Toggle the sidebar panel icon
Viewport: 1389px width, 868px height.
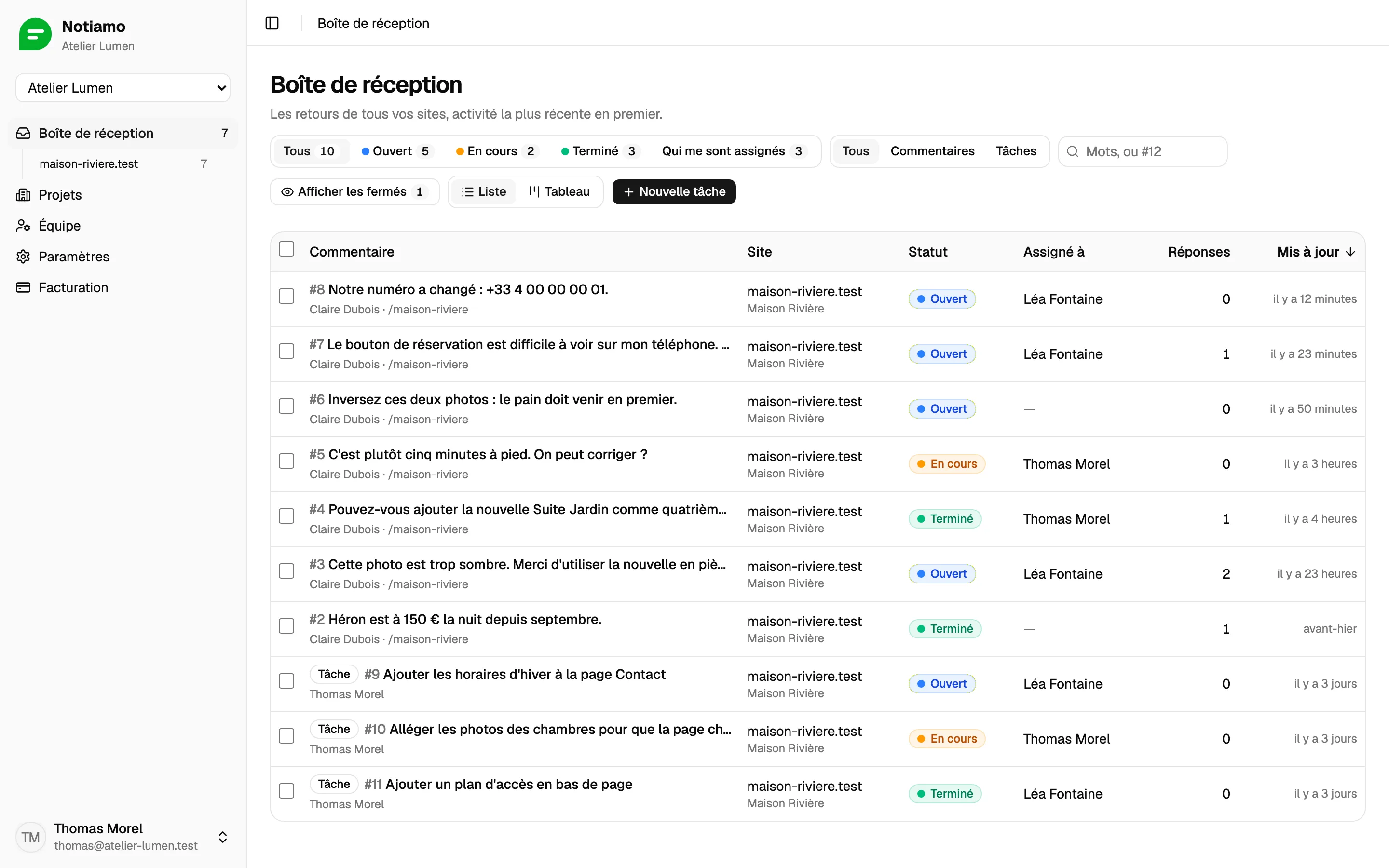click(272, 23)
